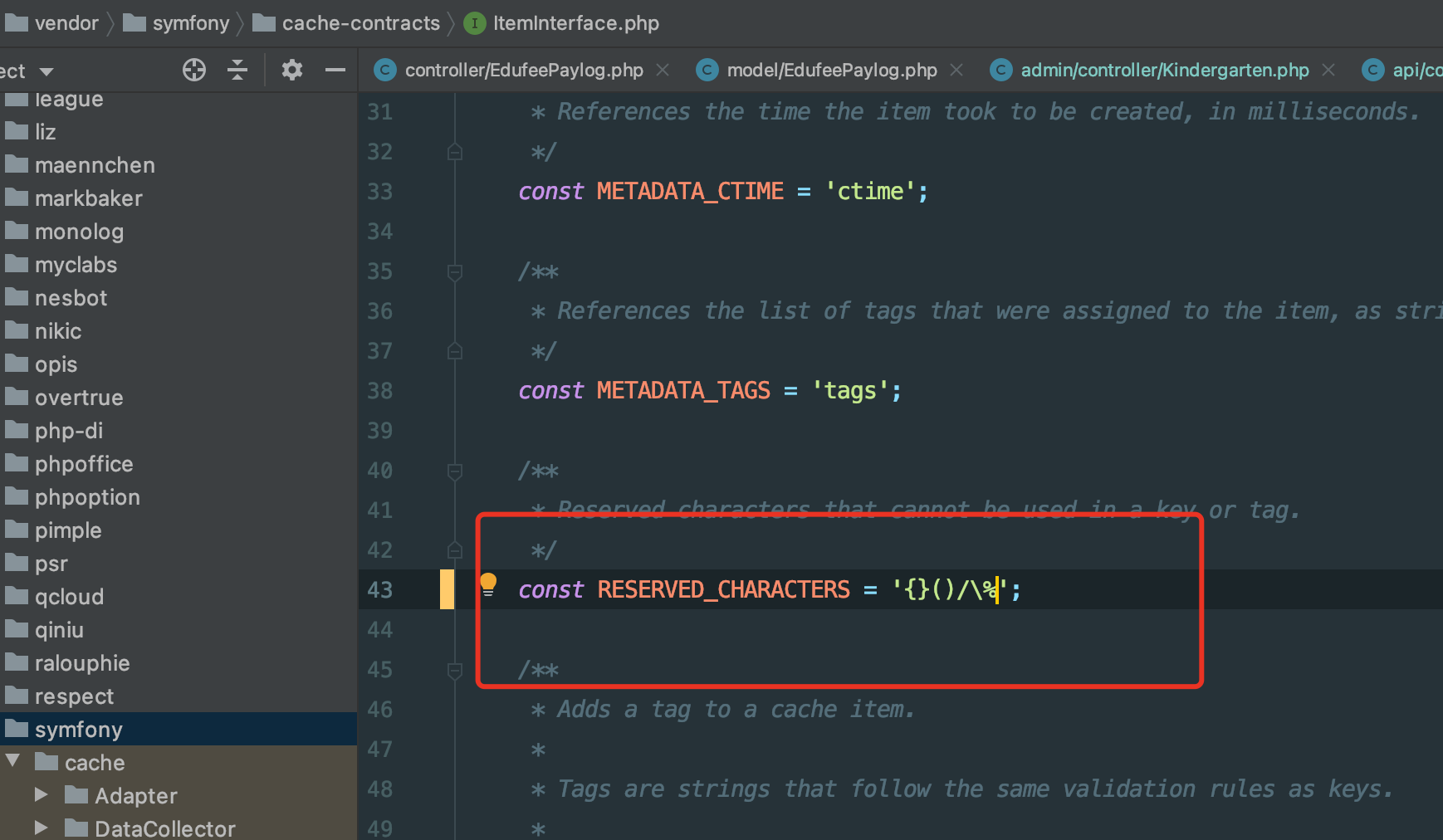Click the RESERVED_CHARACTERS constant name
Viewport: 1443px width, 840px height.
[723, 589]
